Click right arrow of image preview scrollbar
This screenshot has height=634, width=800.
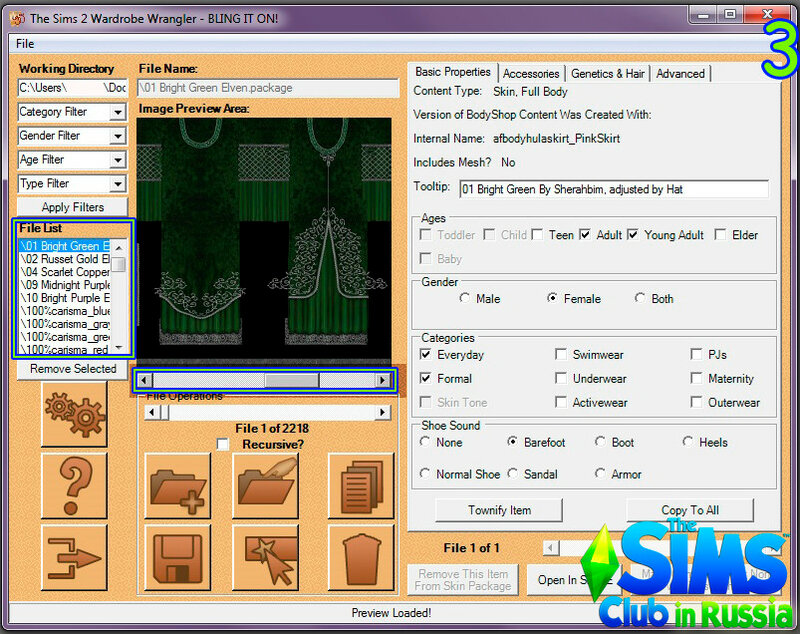click(383, 380)
